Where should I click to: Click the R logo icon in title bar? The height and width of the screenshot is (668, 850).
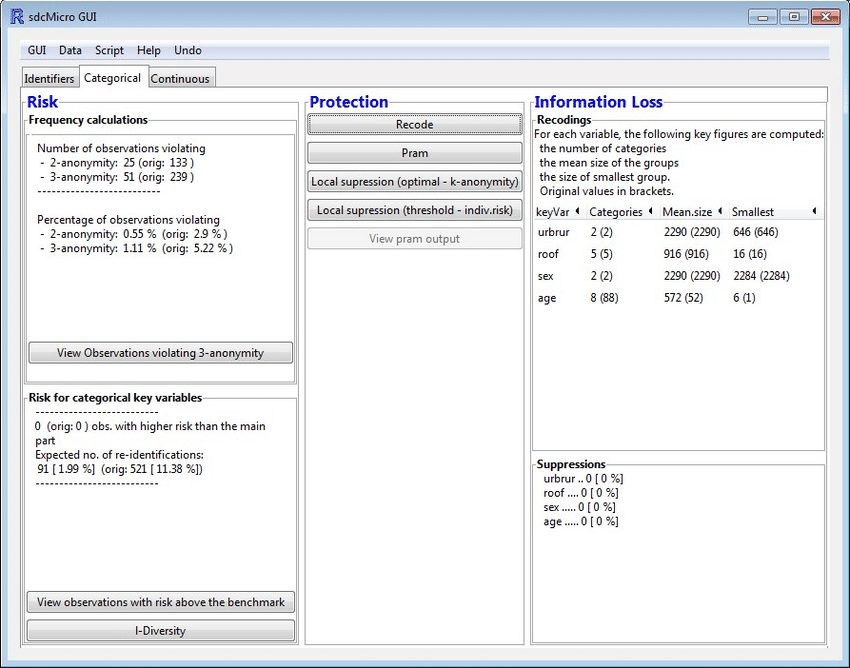[16, 17]
